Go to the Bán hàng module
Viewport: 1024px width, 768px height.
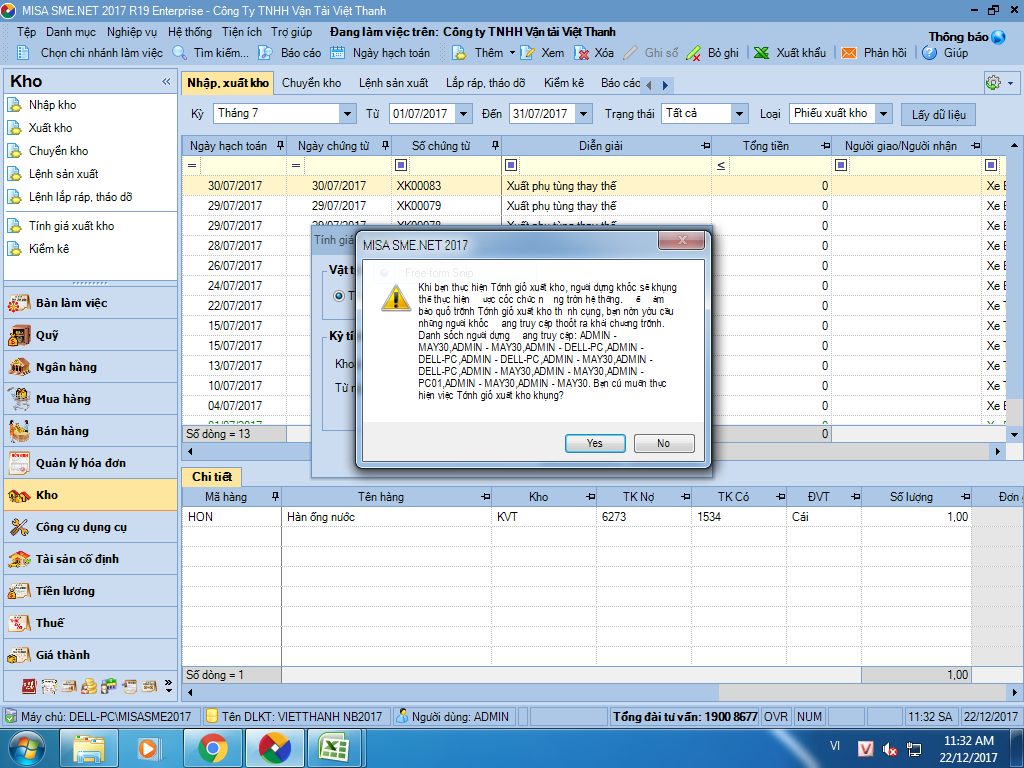pyautogui.click(x=90, y=431)
